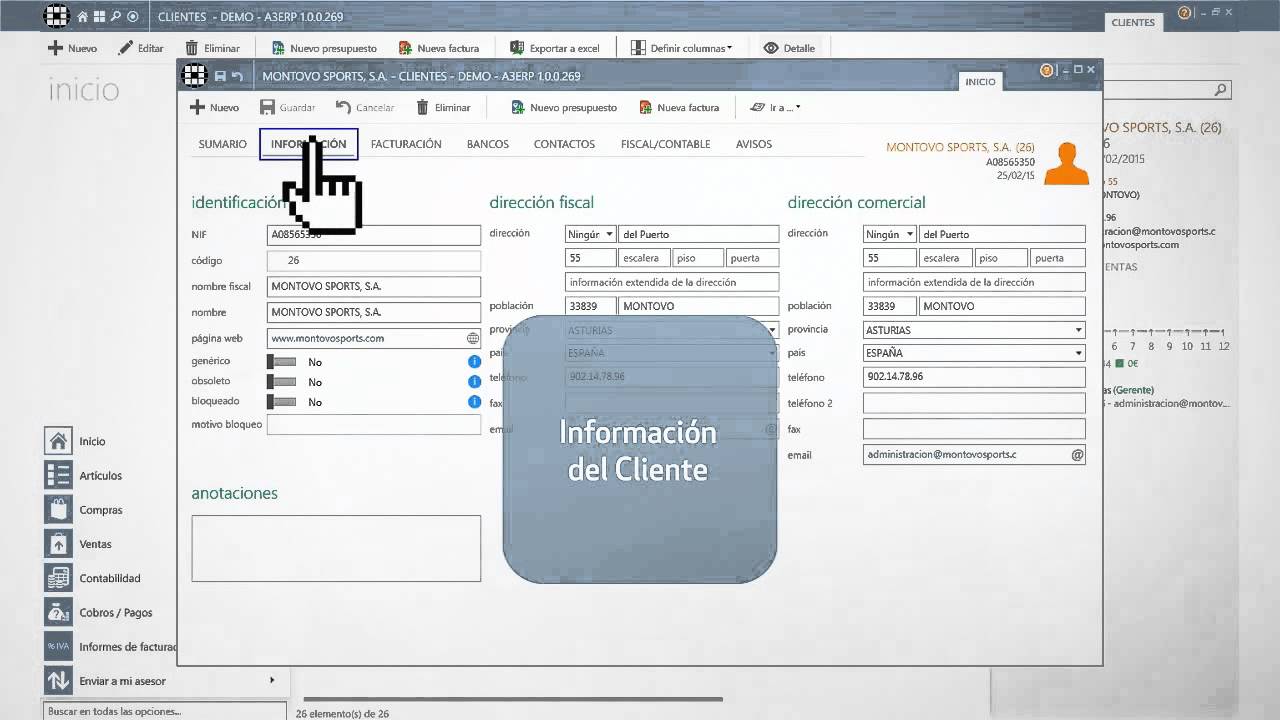This screenshot has height=720, width=1280.
Task: Toggle the genérico switch
Action: click(x=282, y=362)
